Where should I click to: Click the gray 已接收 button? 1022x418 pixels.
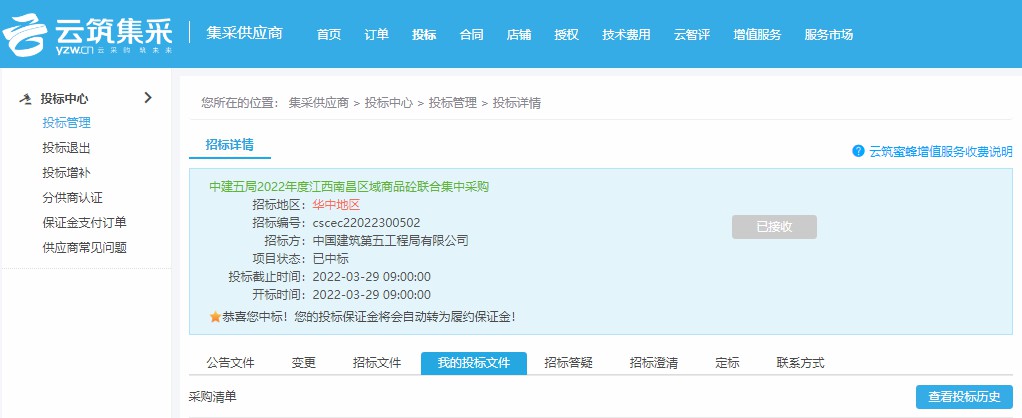(774, 227)
